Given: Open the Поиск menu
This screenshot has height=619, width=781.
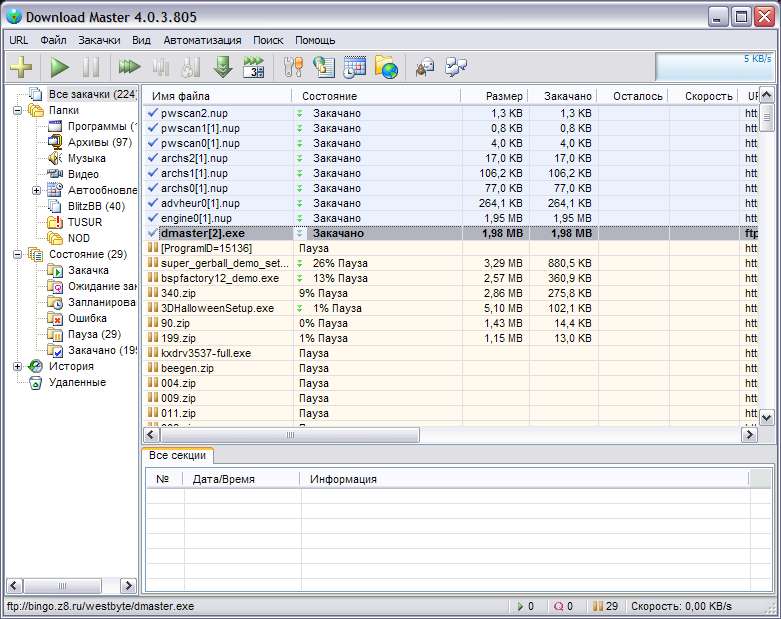Looking at the screenshot, I should click(x=268, y=40).
